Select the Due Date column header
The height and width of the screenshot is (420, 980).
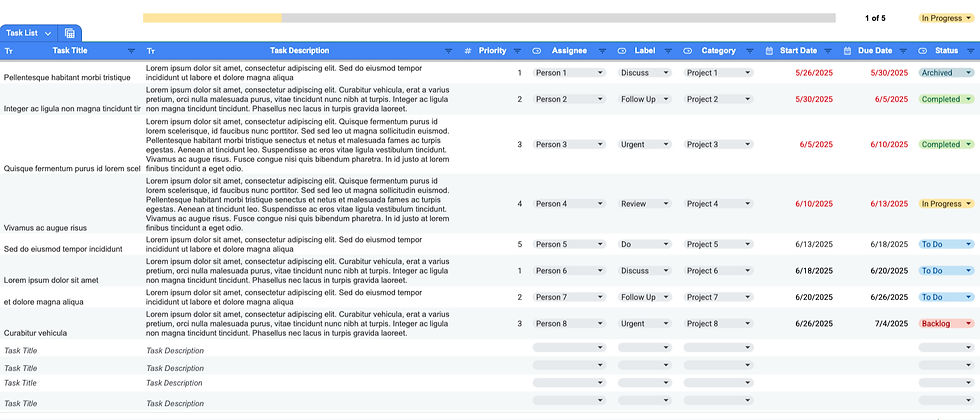click(x=874, y=51)
